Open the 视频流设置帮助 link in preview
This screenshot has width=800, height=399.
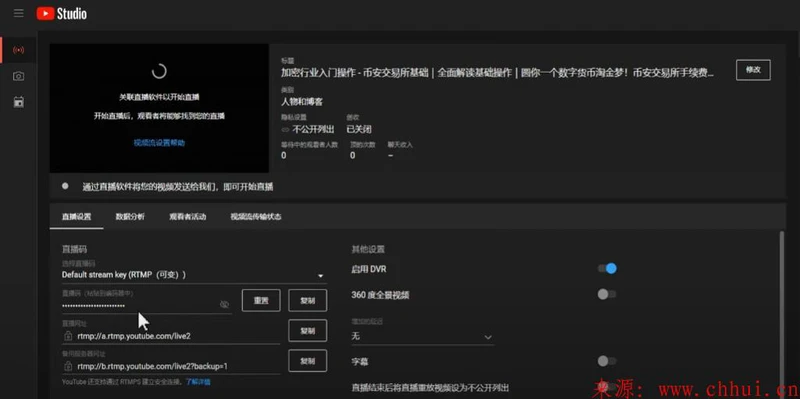coord(159,143)
